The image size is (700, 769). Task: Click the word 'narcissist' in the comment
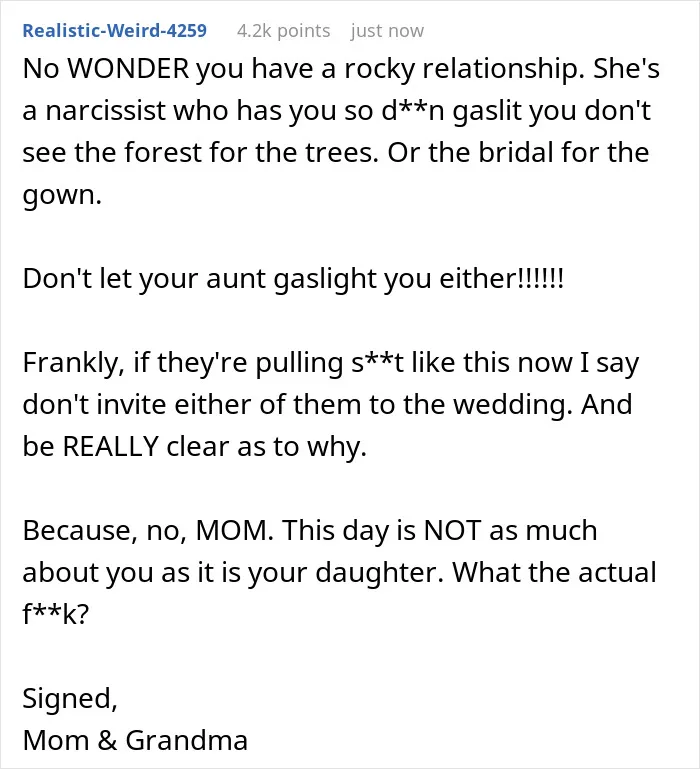pyautogui.click(x=105, y=110)
